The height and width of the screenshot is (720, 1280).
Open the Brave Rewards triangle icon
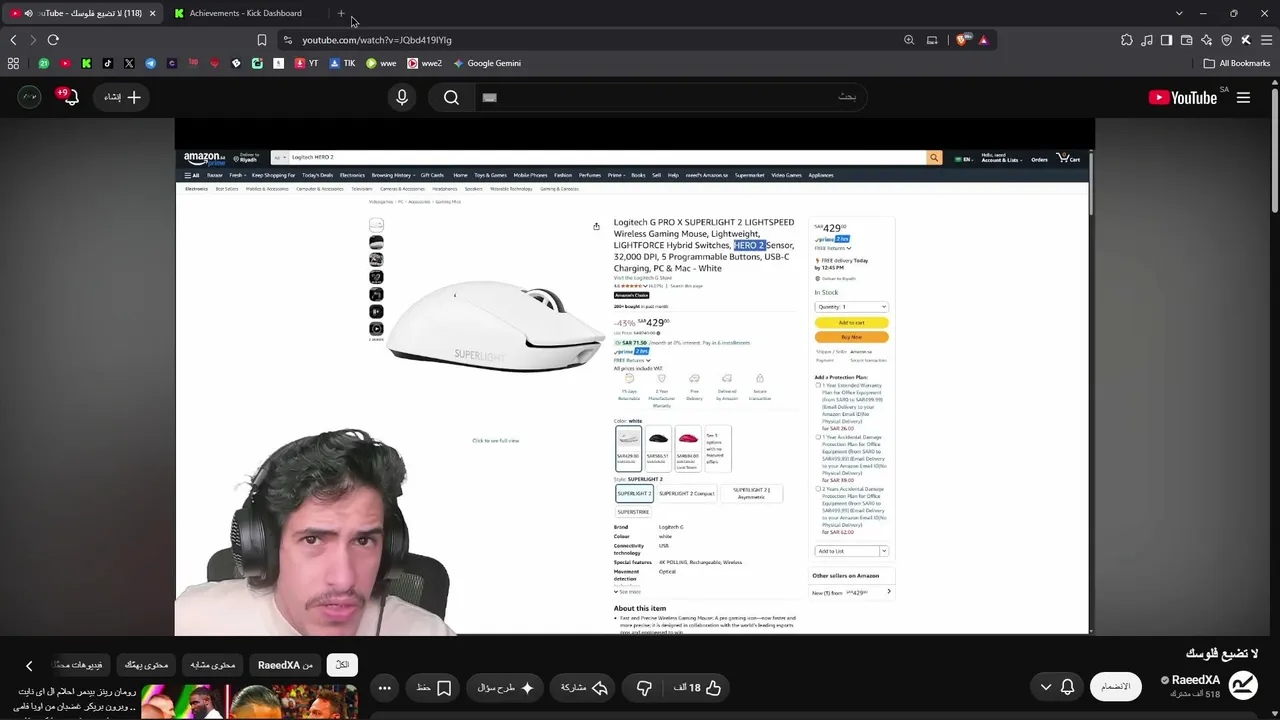coord(984,40)
